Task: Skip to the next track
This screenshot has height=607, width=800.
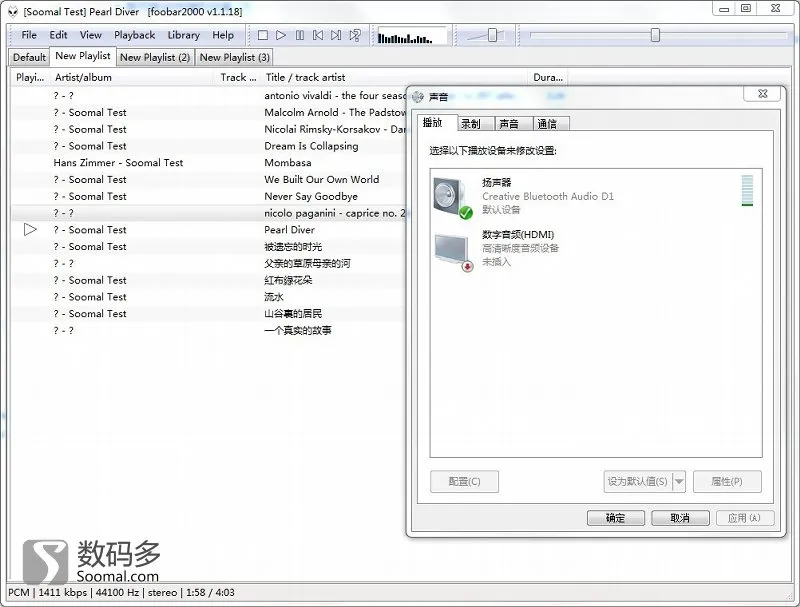Action: [336, 35]
